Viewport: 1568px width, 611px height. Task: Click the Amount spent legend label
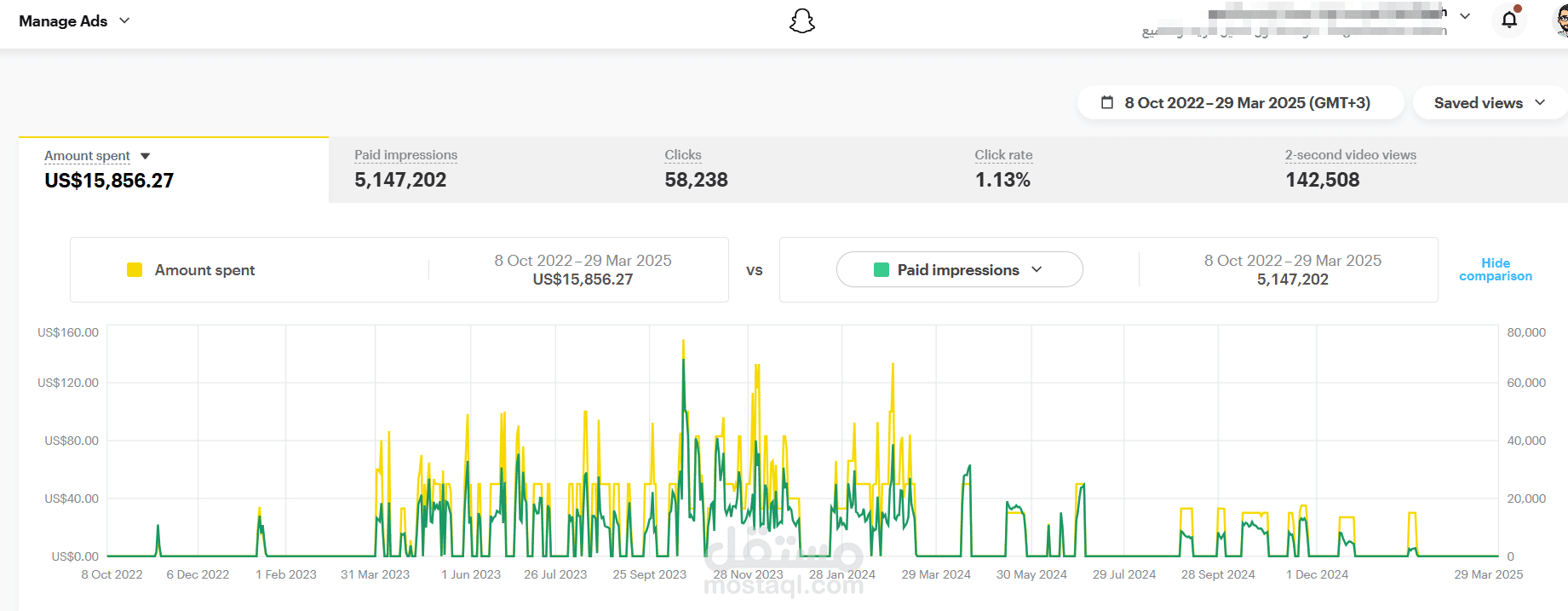point(204,270)
